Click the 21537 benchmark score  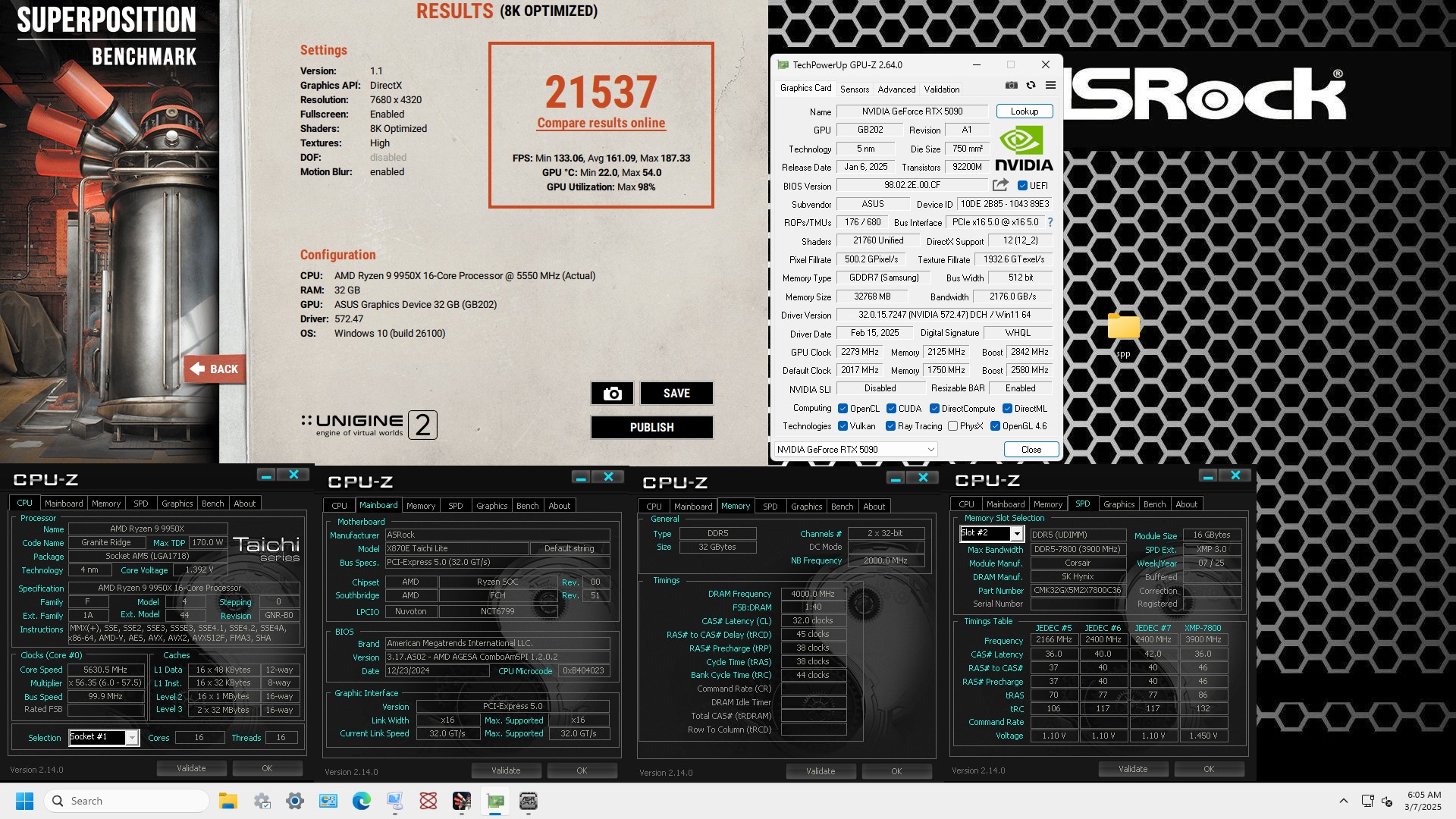(601, 92)
